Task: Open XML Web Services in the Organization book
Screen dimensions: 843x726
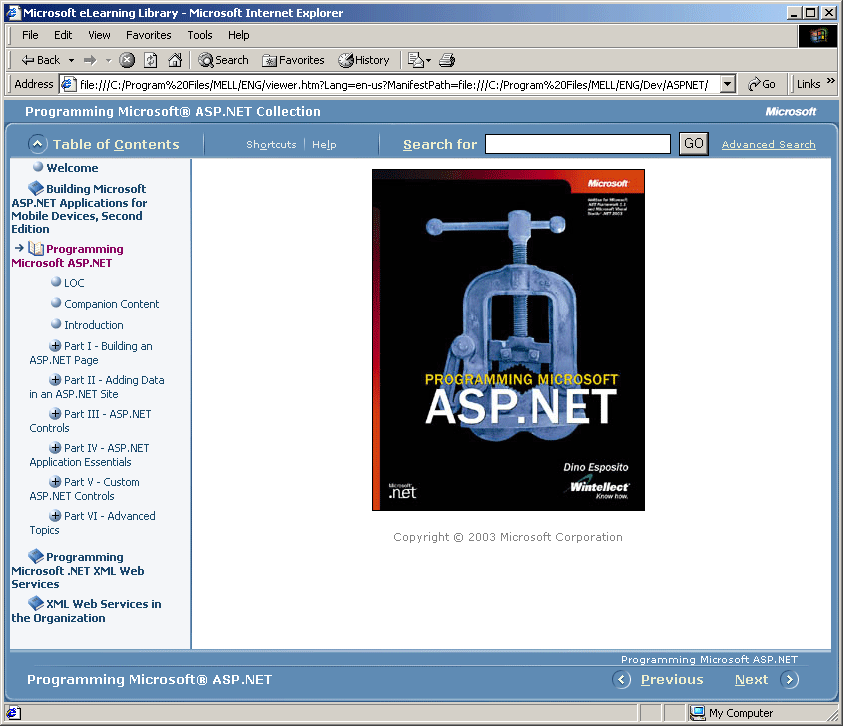Action: pyautogui.click(x=86, y=610)
